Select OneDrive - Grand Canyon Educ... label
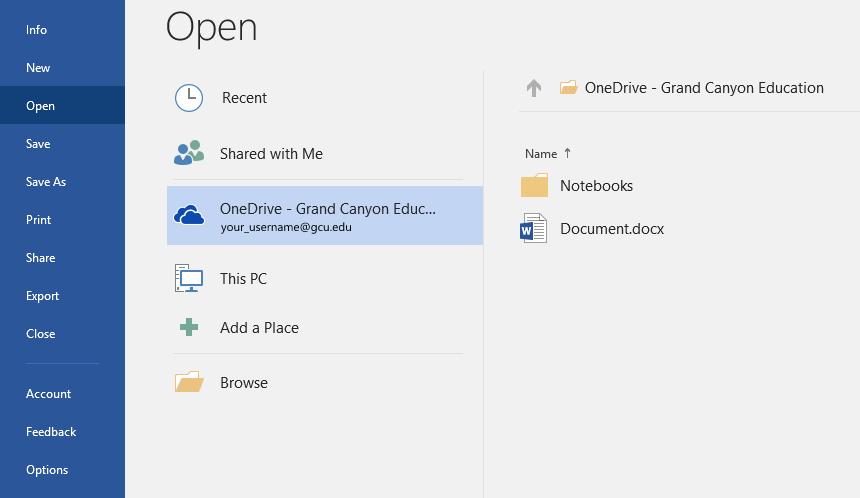 328,208
